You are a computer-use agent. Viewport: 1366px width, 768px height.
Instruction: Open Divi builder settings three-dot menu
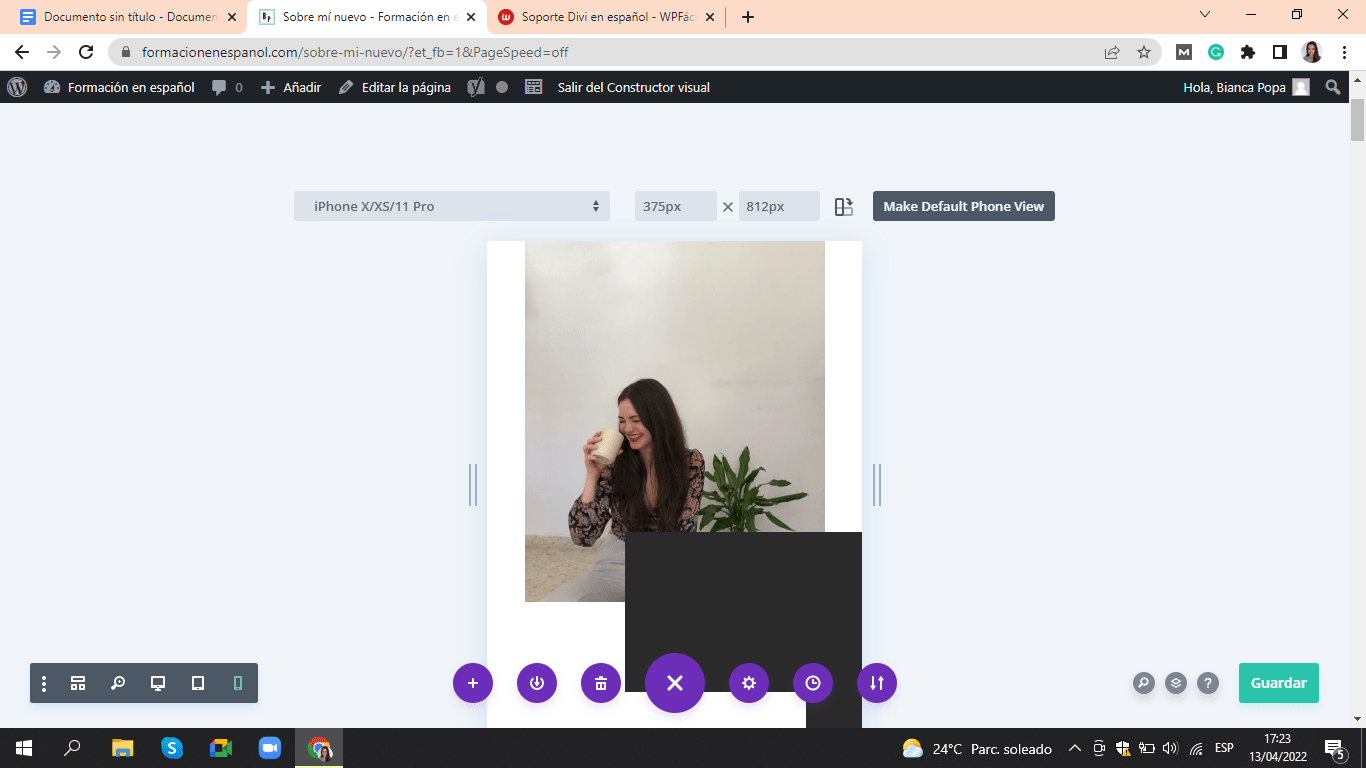coord(44,683)
